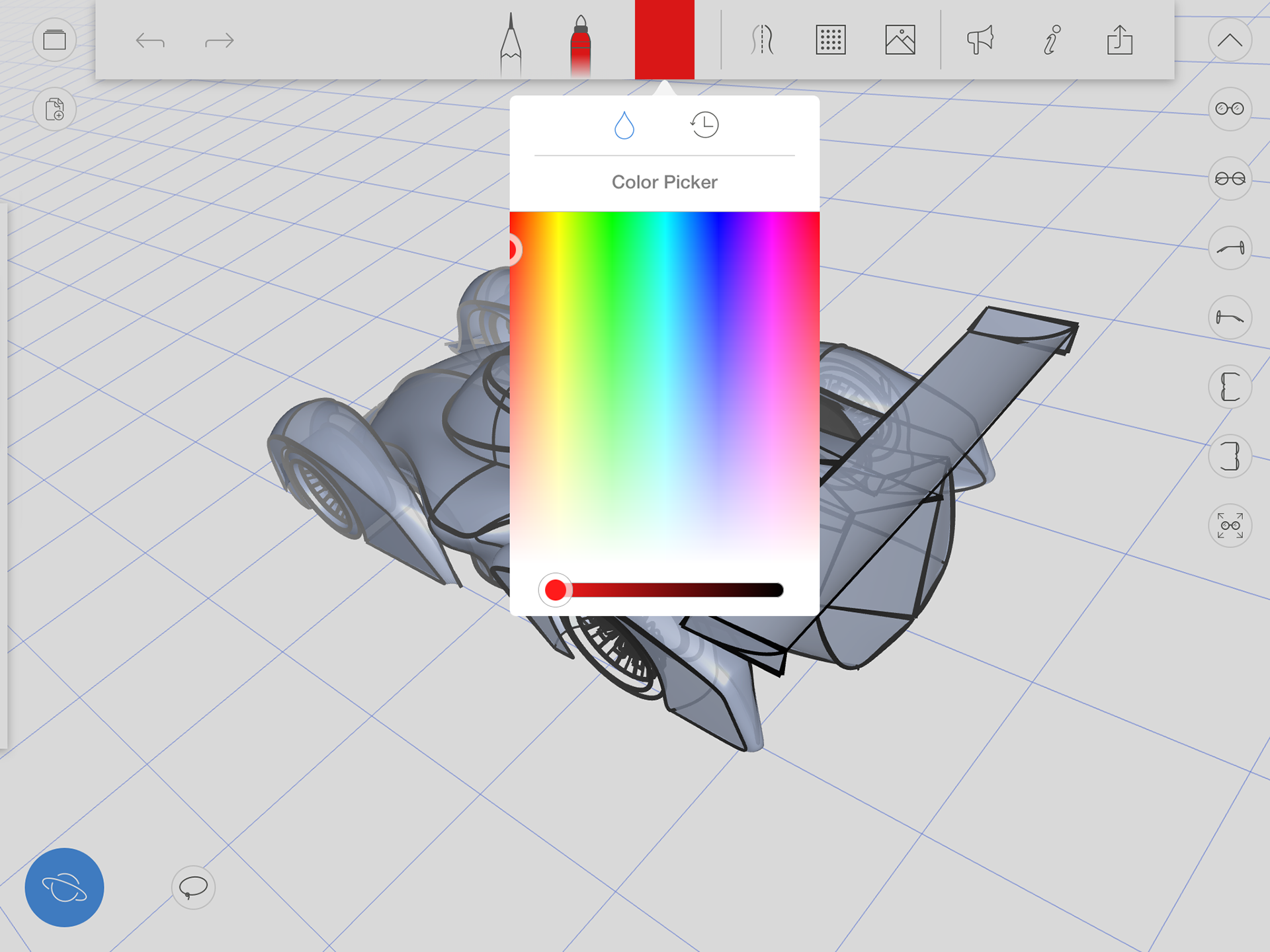Select the front glasses view icon

point(1230,109)
